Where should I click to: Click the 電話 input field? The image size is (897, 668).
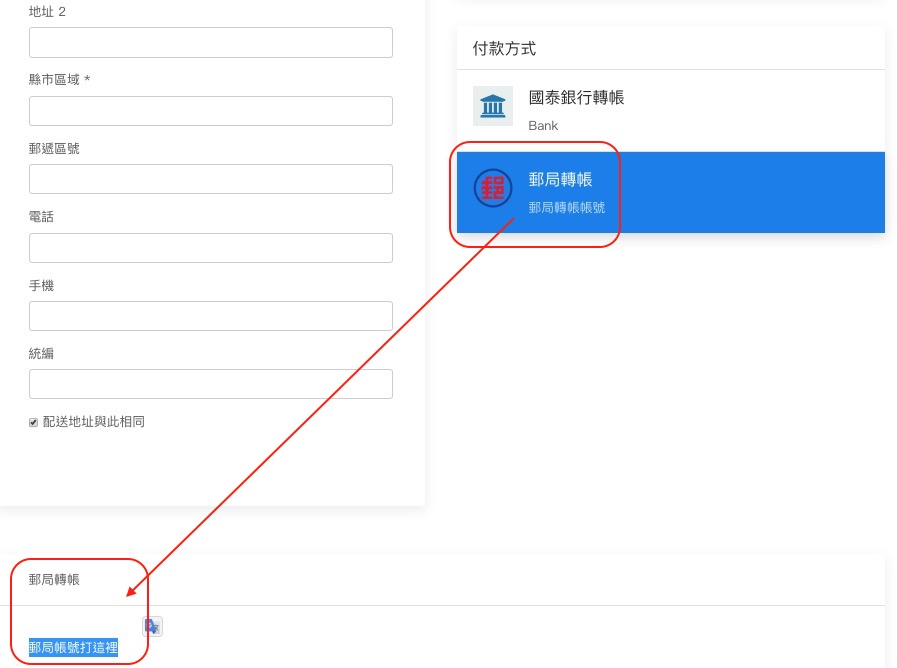pos(210,248)
